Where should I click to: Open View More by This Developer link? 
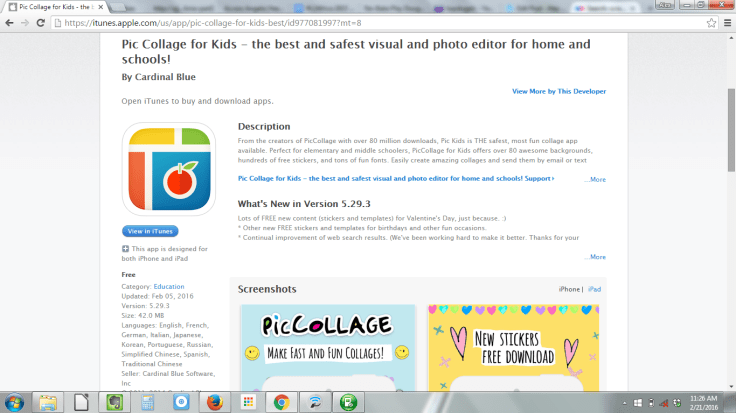(558, 91)
